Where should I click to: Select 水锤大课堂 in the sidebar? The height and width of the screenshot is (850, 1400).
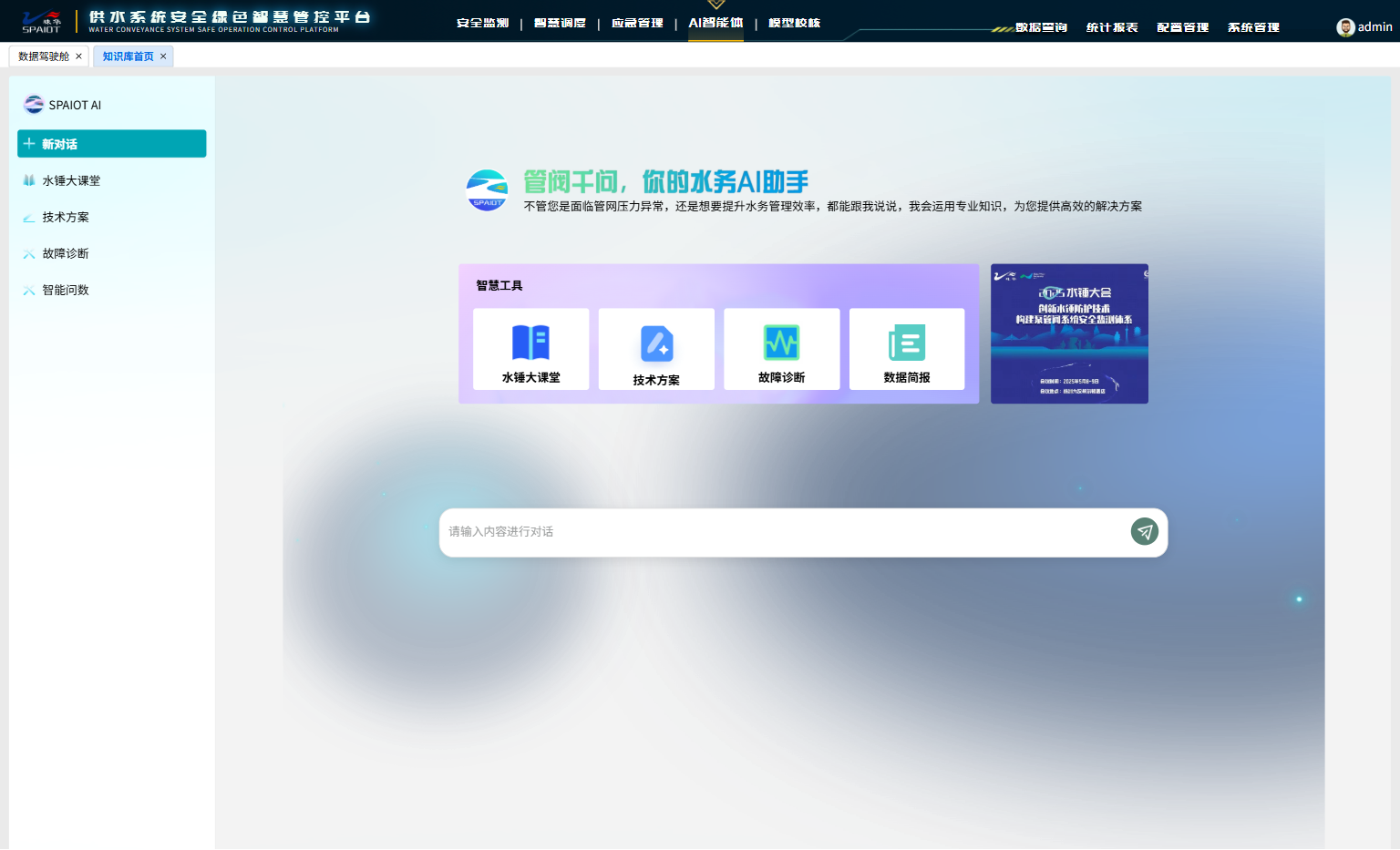(71, 180)
